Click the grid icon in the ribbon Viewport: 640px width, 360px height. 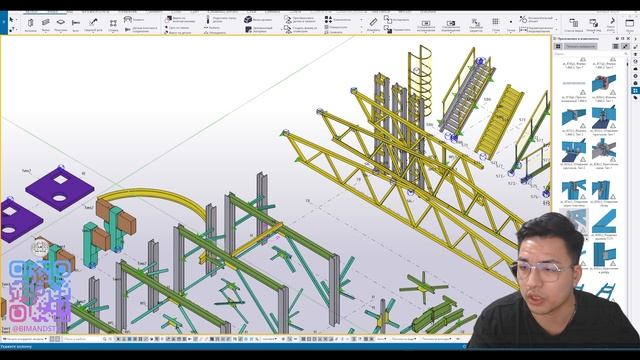coord(496,22)
